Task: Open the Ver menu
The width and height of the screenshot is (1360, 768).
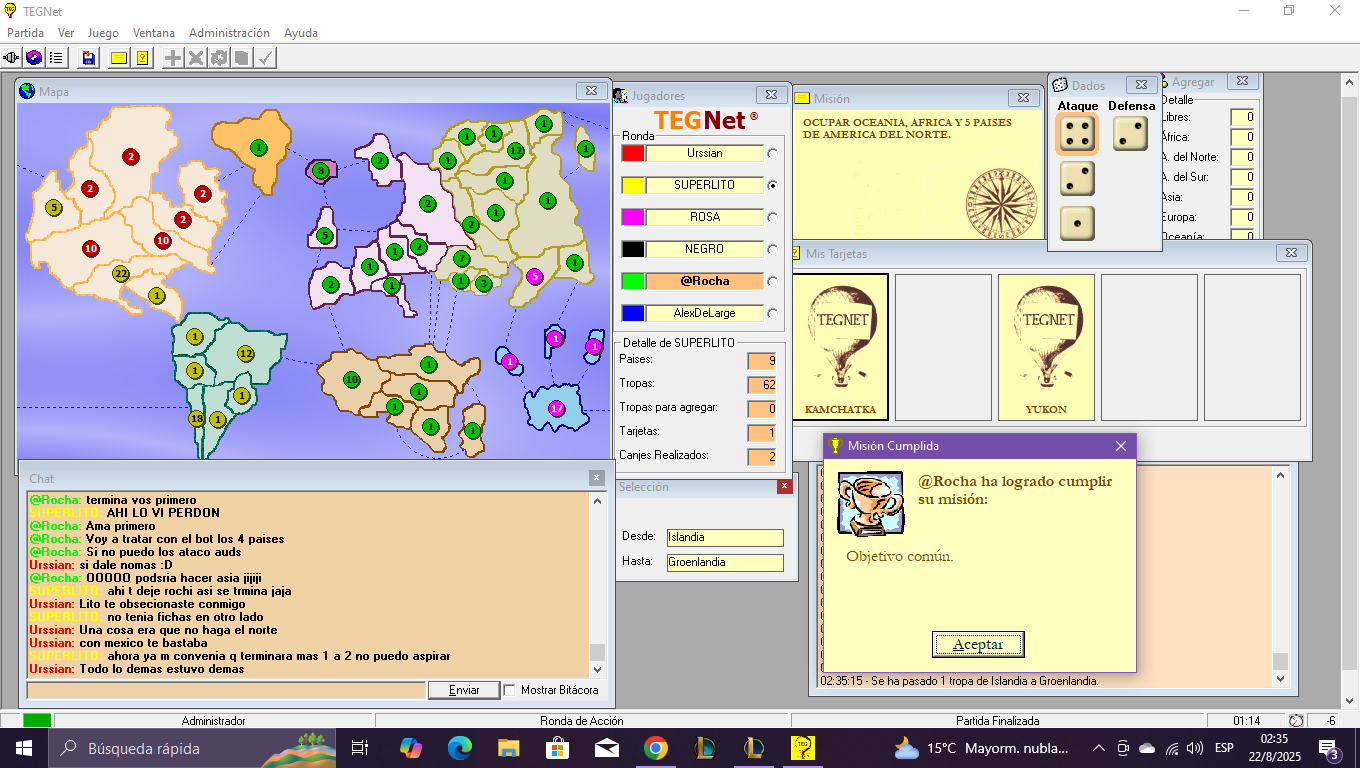Action: coord(66,33)
